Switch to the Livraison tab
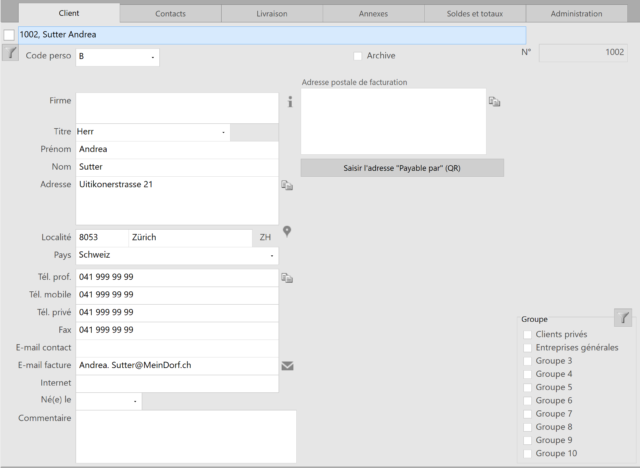Image resolution: width=640 pixels, height=468 pixels. (271, 14)
